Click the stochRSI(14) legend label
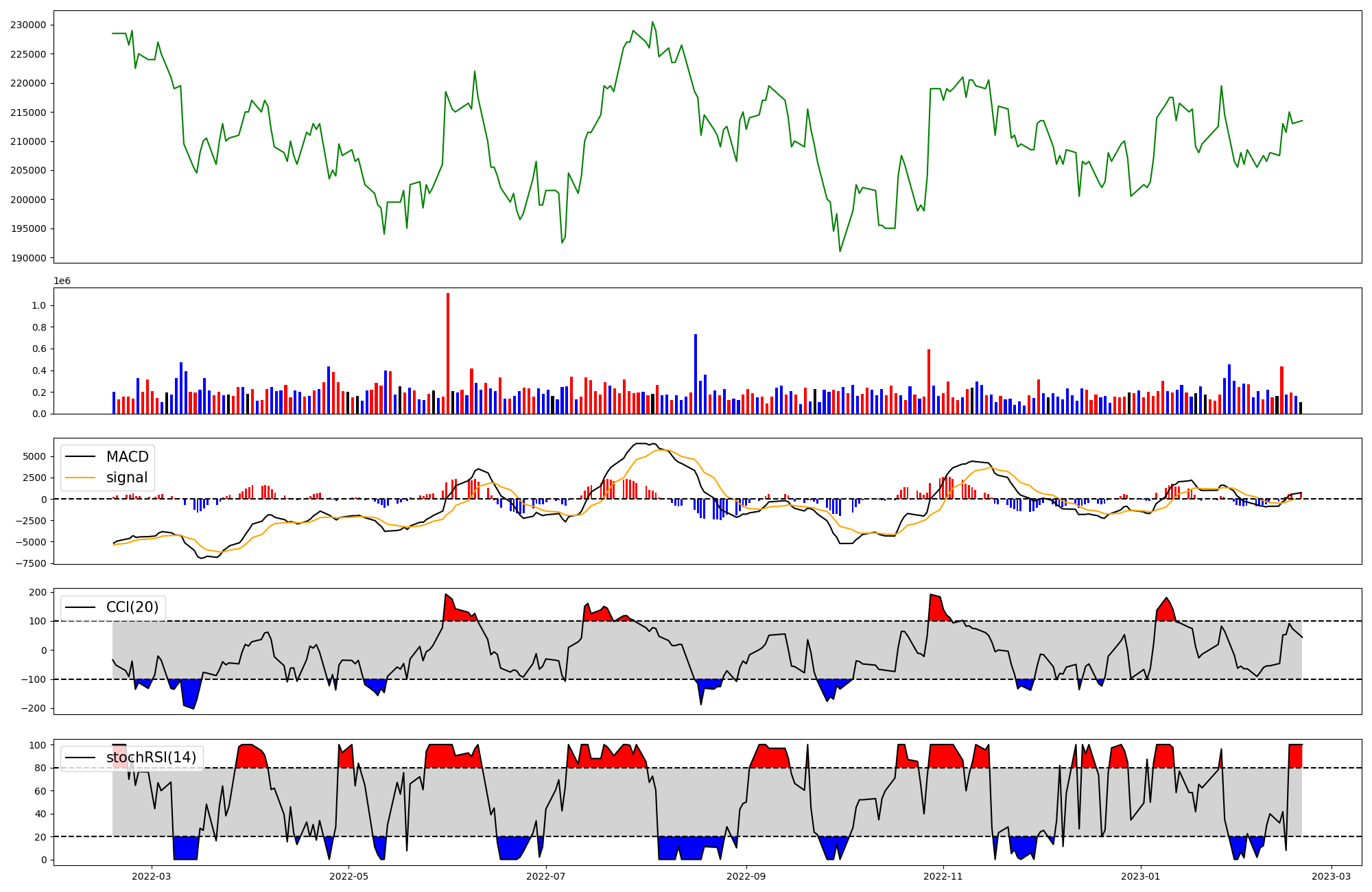The width and height of the screenshot is (1372, 892). 151,758
